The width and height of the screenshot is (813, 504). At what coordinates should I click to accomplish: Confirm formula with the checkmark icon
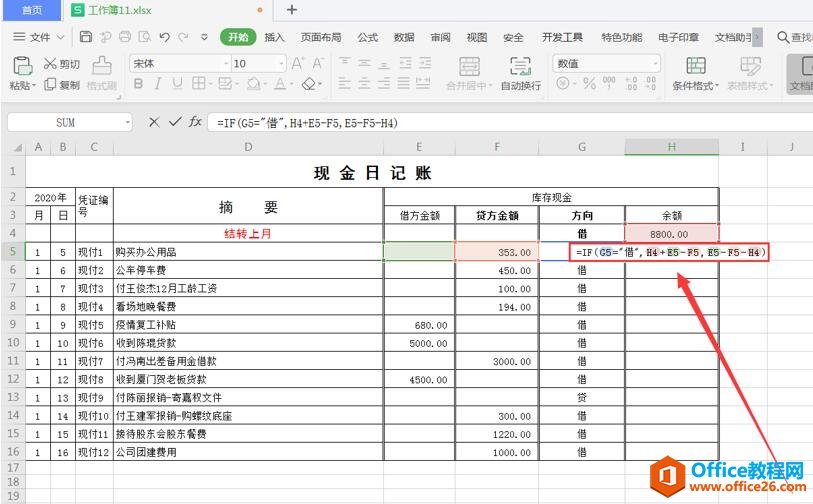click(x=175, y=122)
